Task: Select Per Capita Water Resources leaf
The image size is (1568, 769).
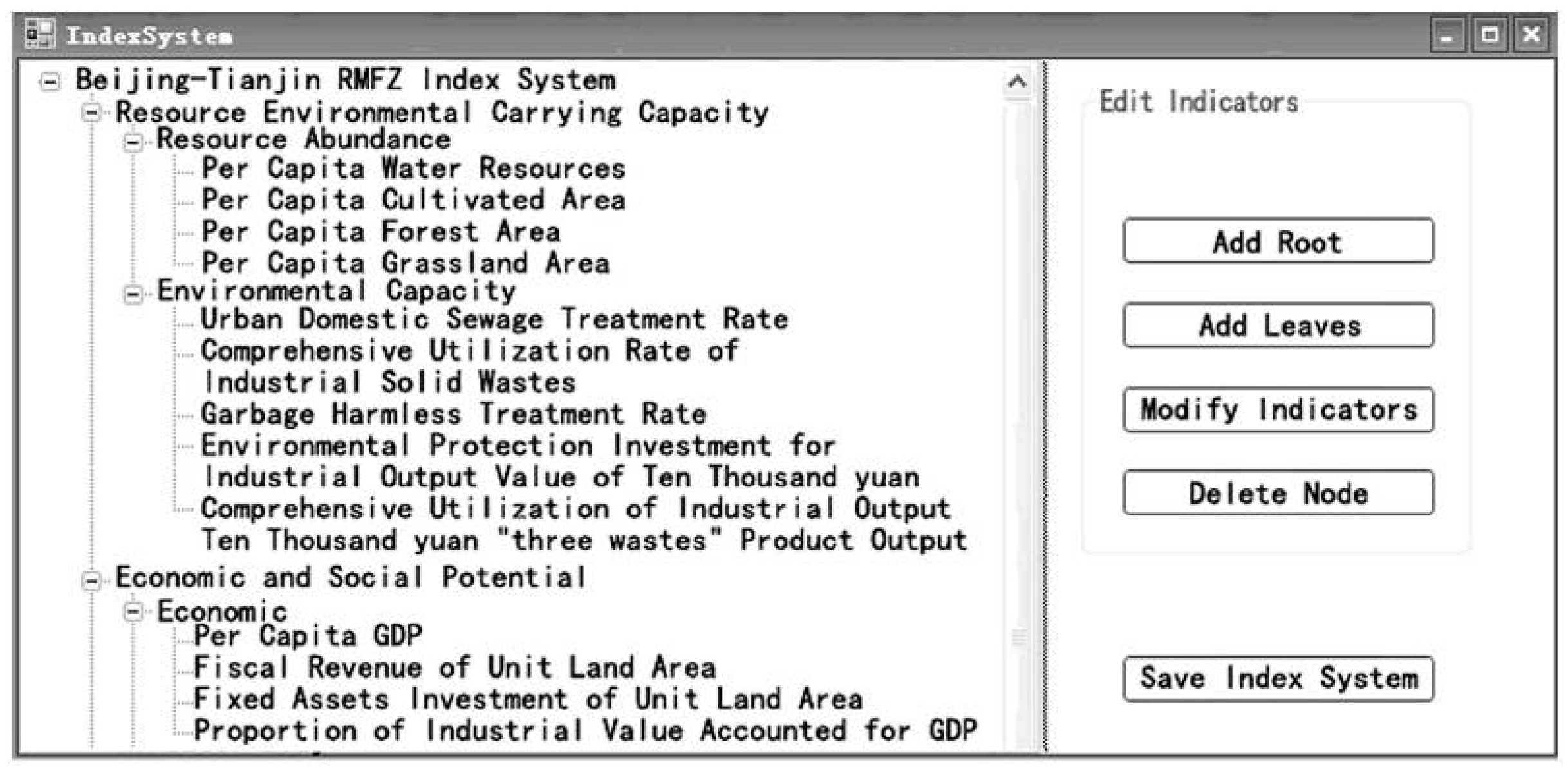Action: [413, 169]
